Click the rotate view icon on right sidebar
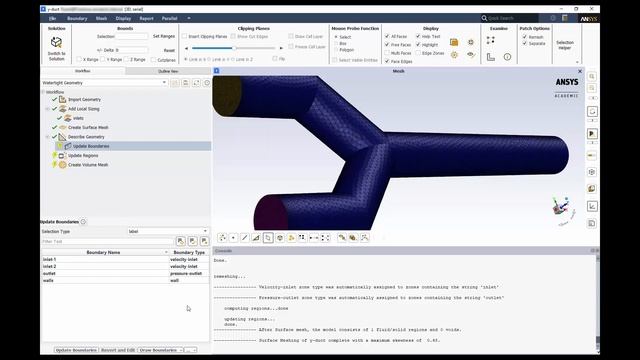 pos(592,111)
